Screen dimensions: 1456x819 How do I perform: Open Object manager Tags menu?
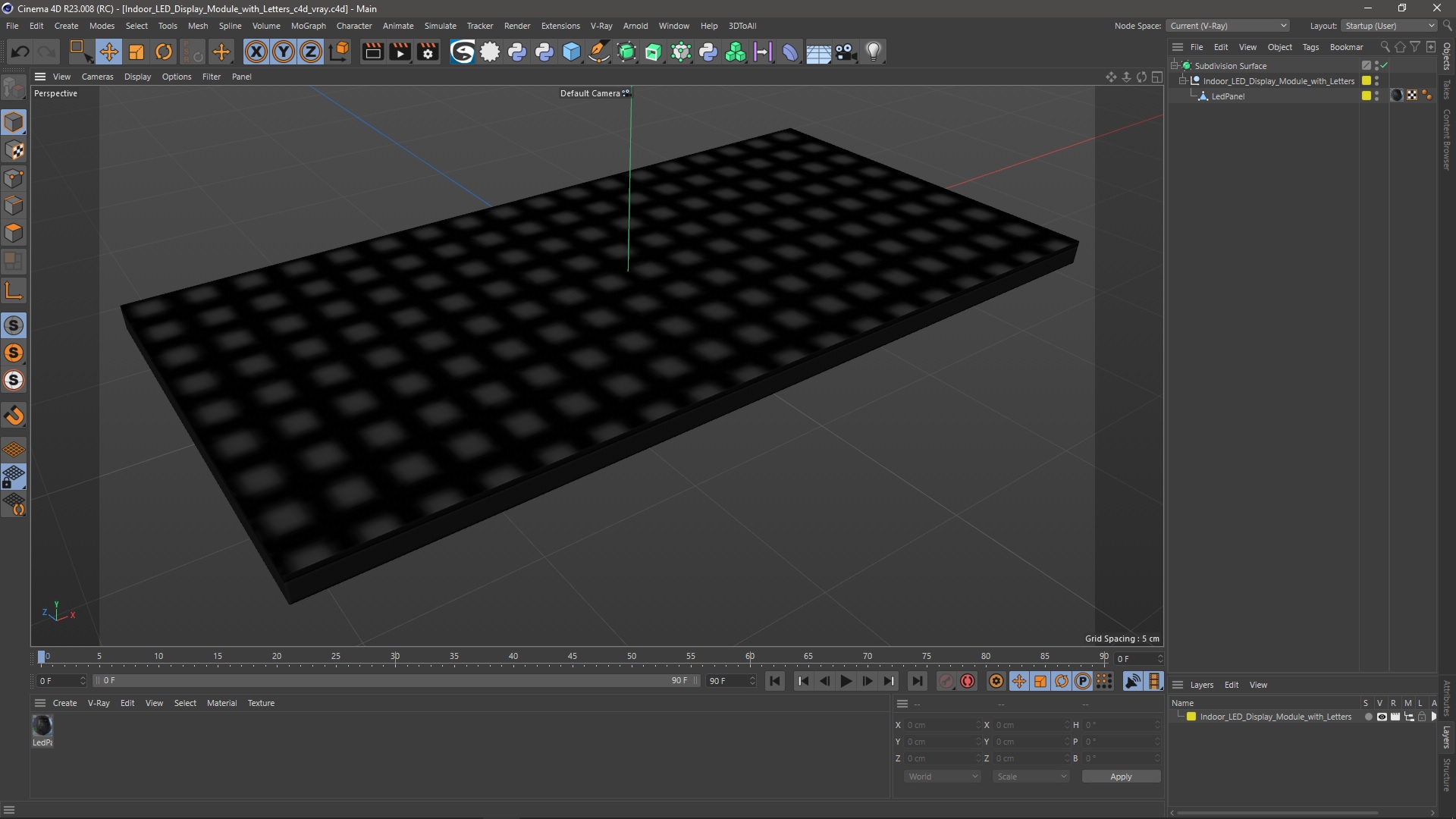point(1310,47)
